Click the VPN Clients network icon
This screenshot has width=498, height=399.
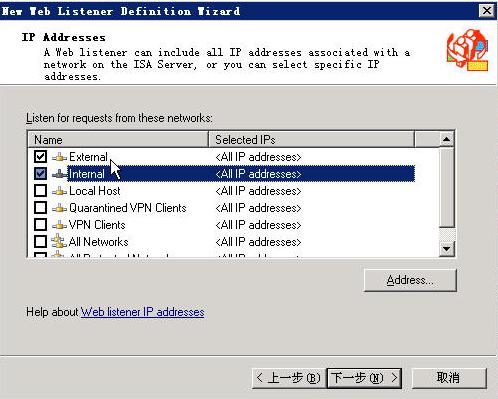pyautogui.click(x=59, y=225)
